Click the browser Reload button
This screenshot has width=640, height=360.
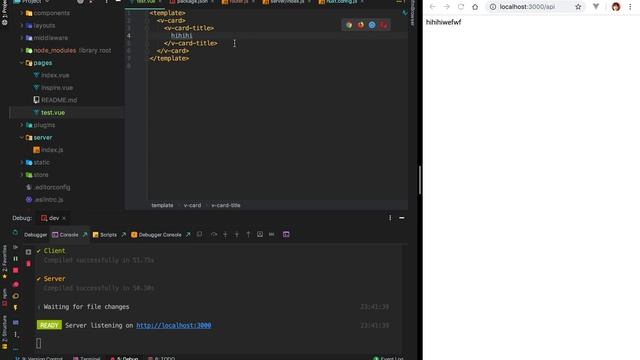point(461,7)
